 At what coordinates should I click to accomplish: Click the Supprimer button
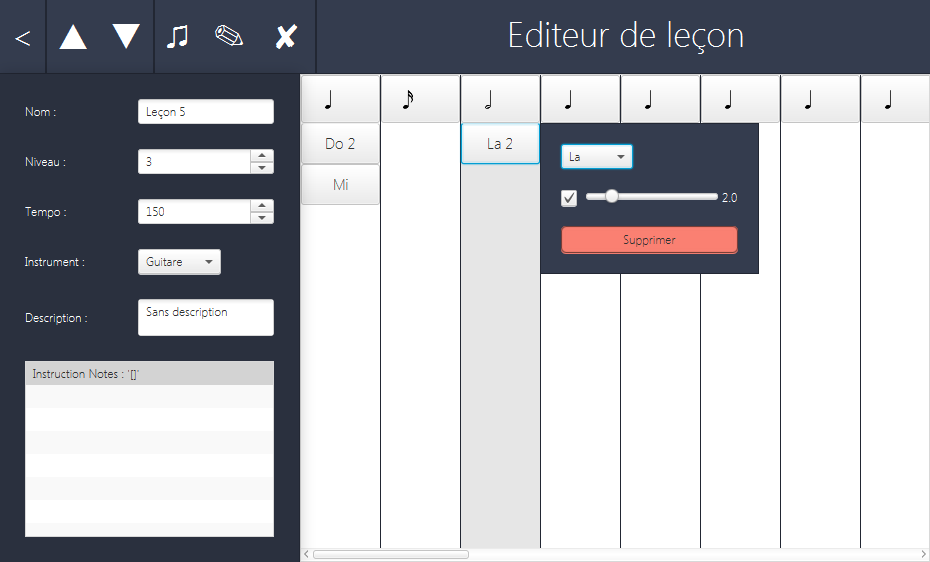(x=649, y=240)
